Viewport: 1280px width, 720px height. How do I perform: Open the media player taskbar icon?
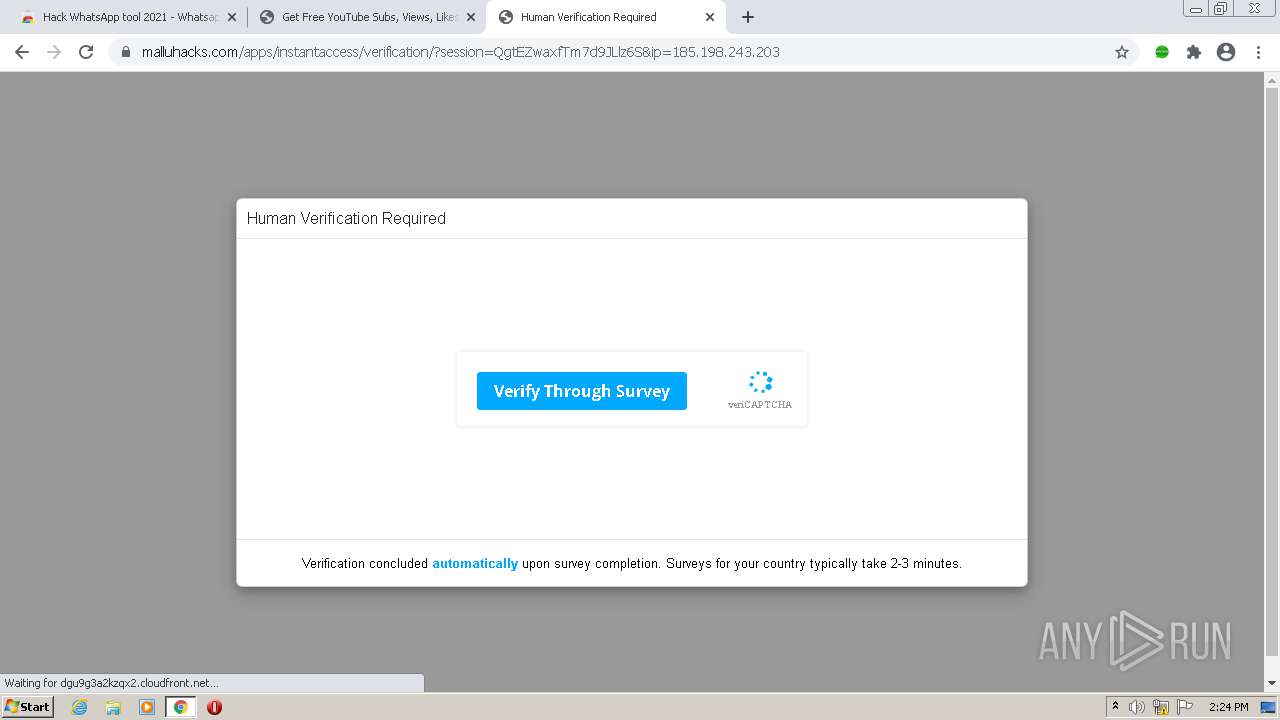147,707
